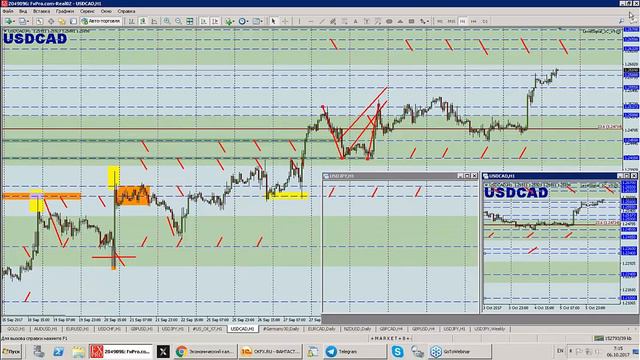
Task: Open the Файл menu
Action: point(8,11)
